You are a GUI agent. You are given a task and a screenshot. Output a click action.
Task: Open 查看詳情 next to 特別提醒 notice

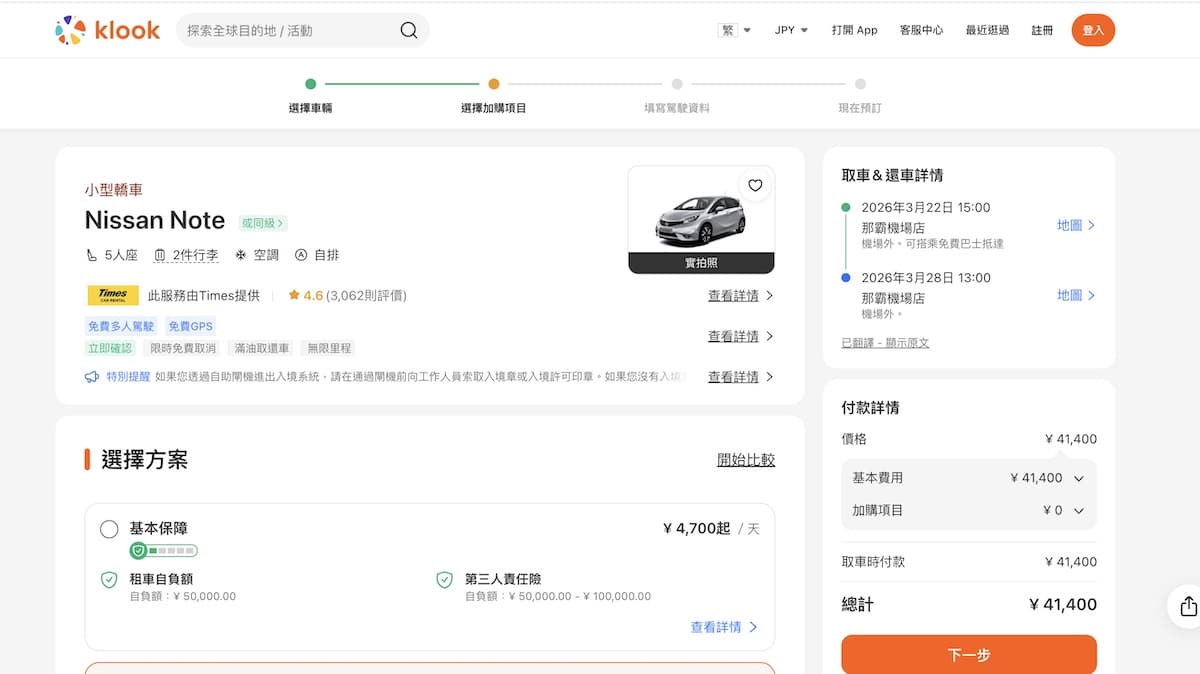point(741,377)
